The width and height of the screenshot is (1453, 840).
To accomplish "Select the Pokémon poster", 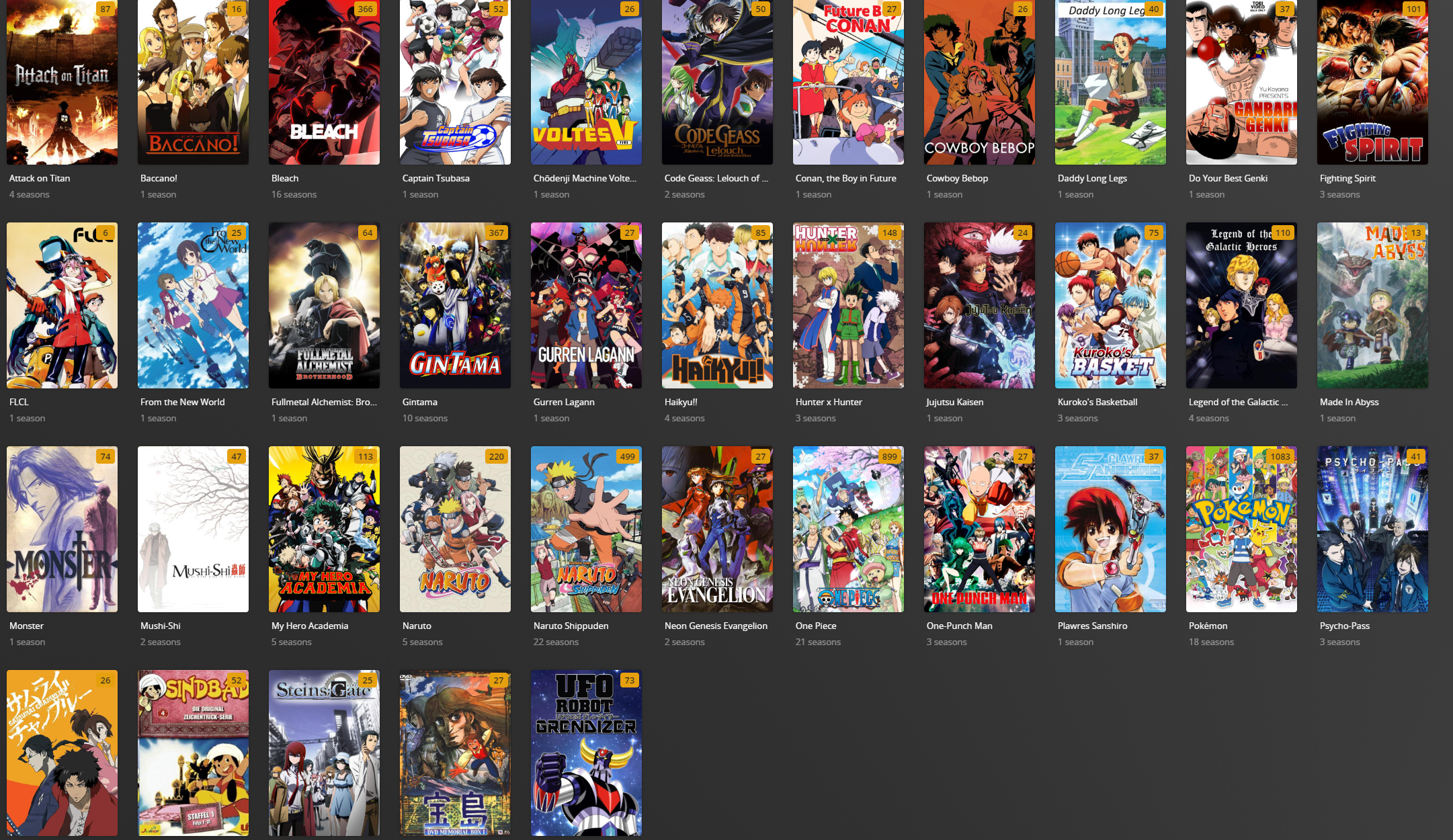I will [1241, 529].
